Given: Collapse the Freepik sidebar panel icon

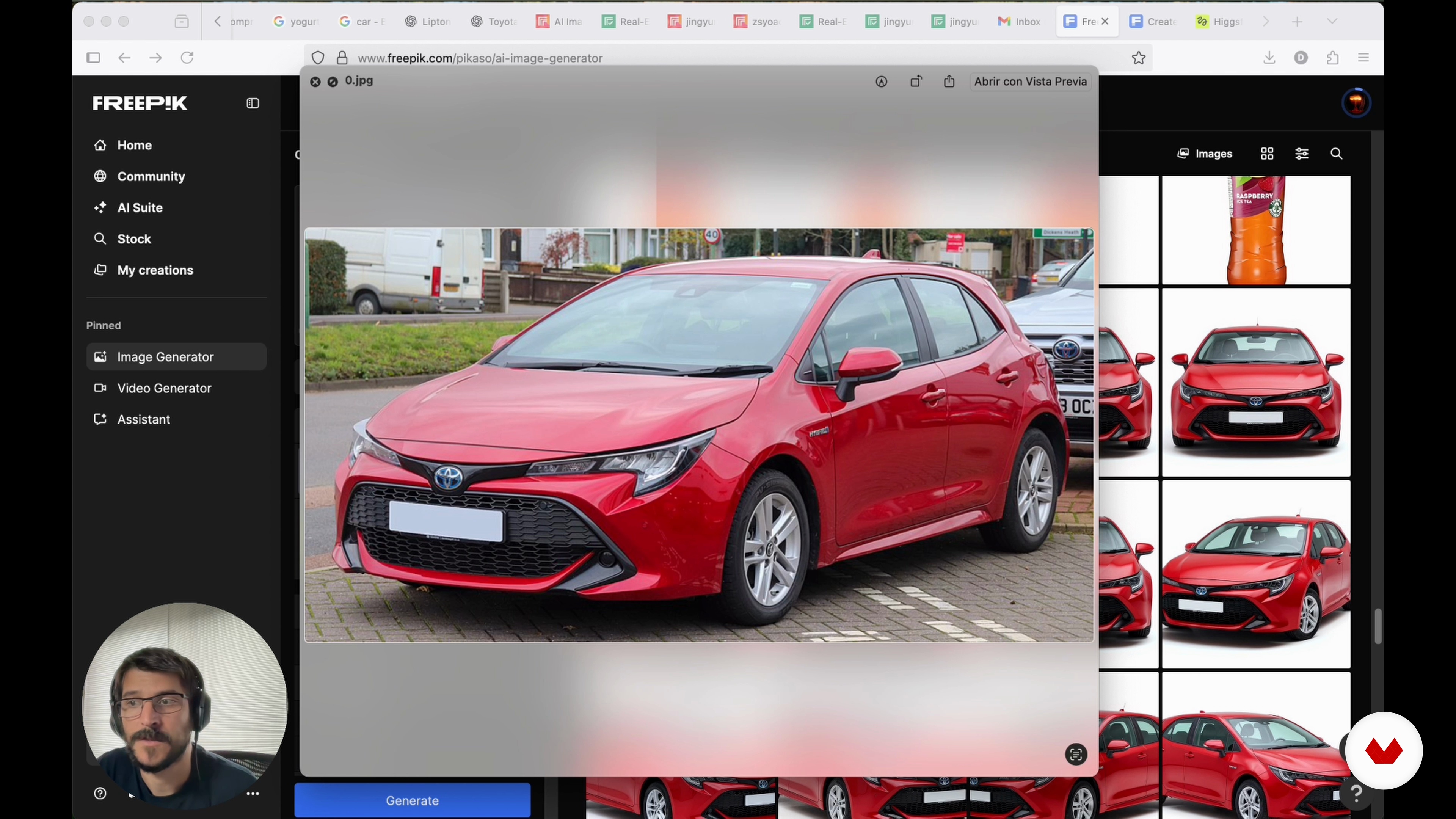Looking at the screenshot, I should pos(253,103).
